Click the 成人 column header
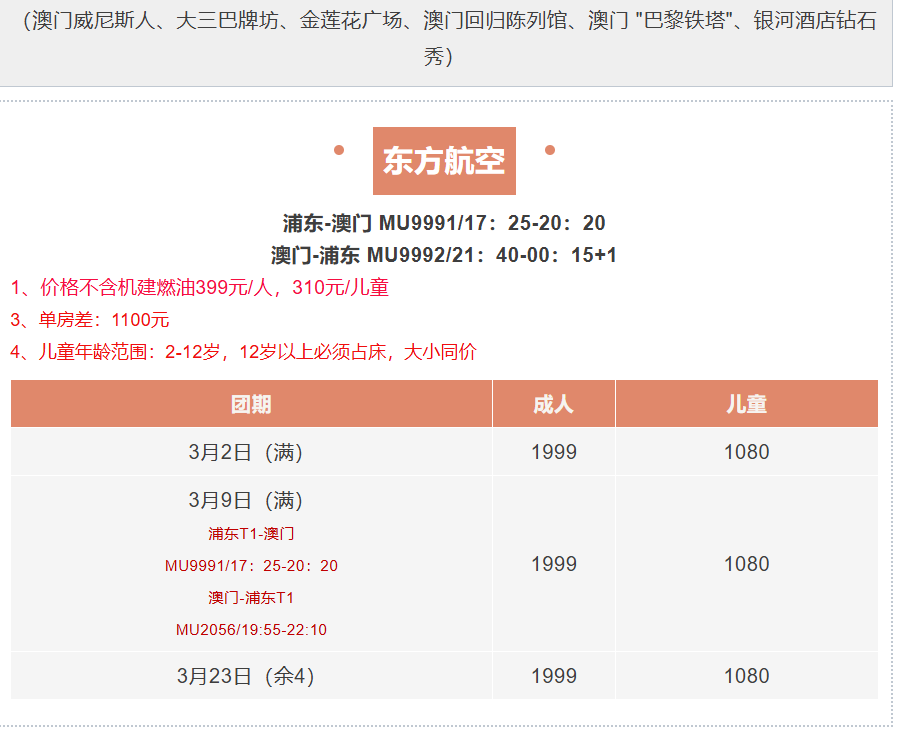 [x=554, y=404]
